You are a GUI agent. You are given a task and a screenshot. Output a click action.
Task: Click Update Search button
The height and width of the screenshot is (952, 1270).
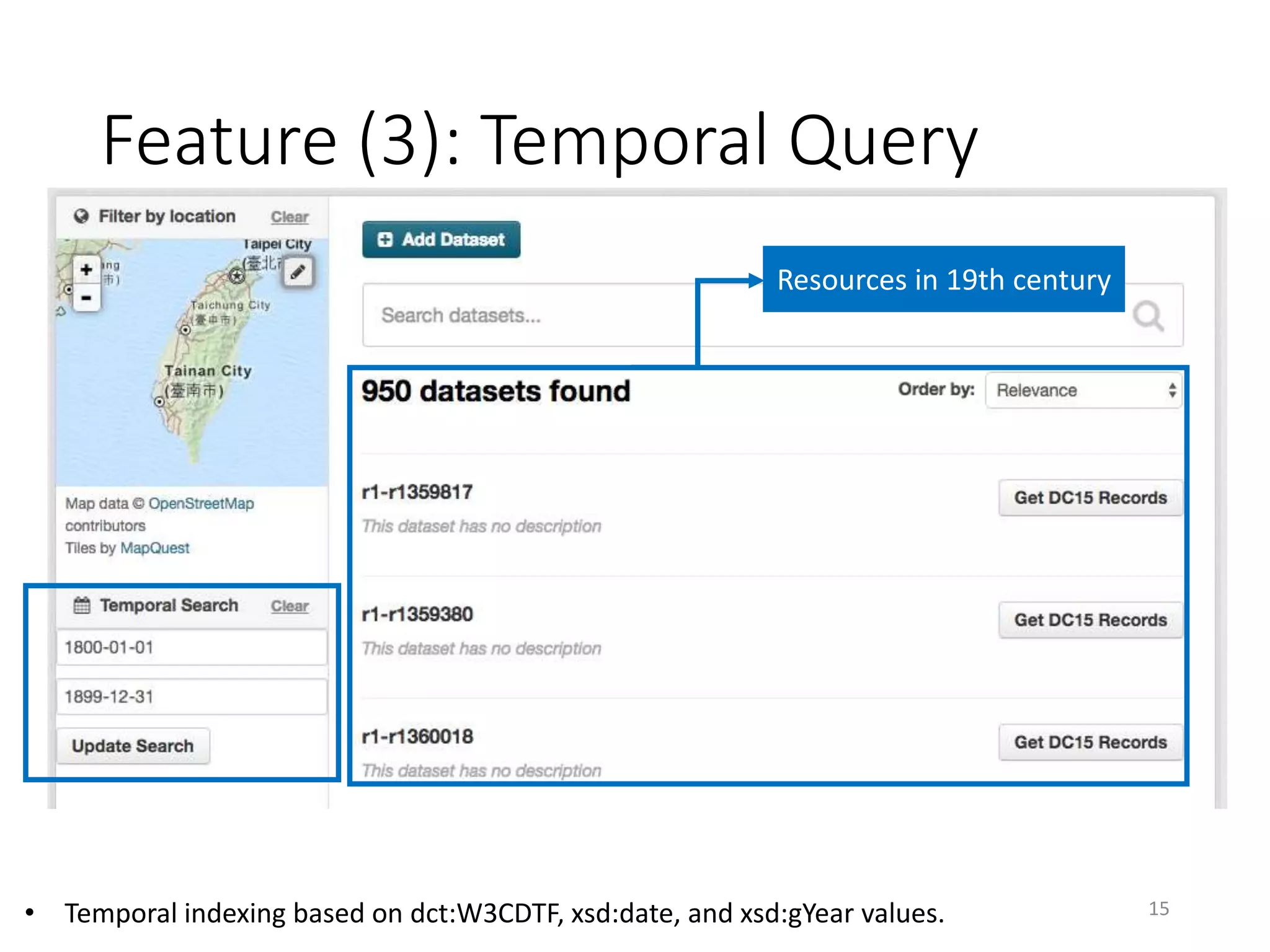tap(133, 746)
